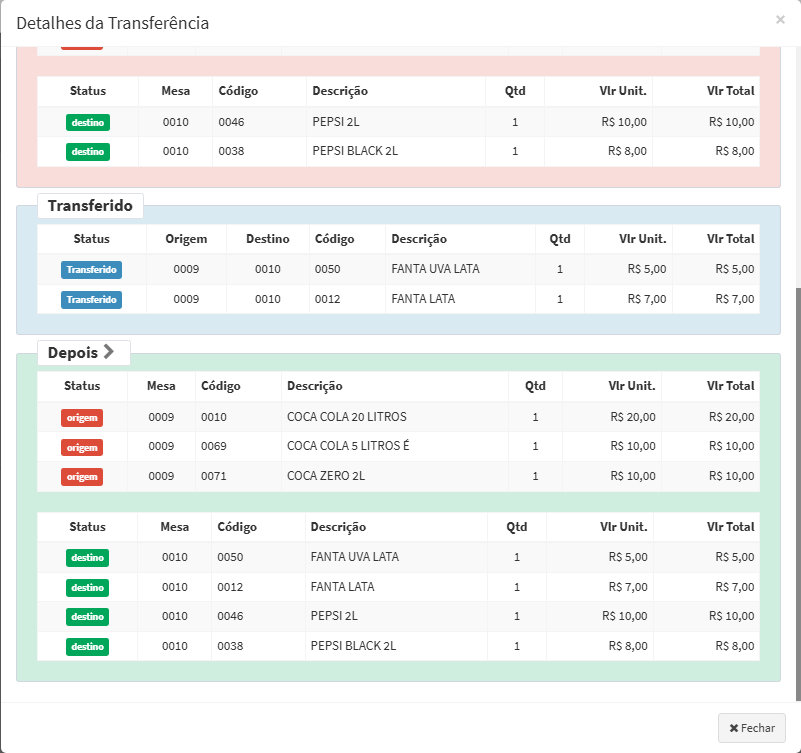Click R$ 20,00 Vlr Total for COCA COLA 20 LITROS
Image resolution: width=801 pixels, height=753 pixels.
[x=731, y=417]
